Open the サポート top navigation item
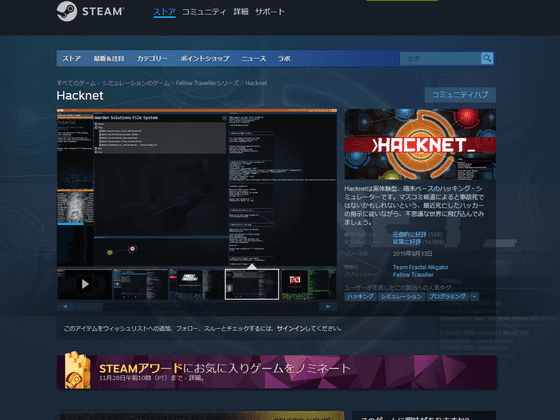 (270, 12)
